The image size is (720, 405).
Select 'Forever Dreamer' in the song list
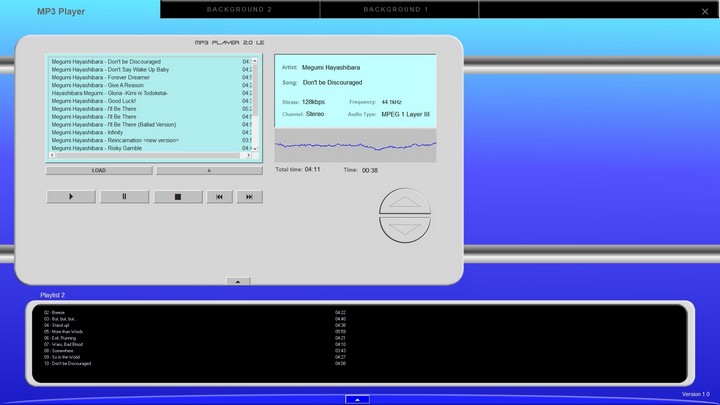tap(100, 78)
